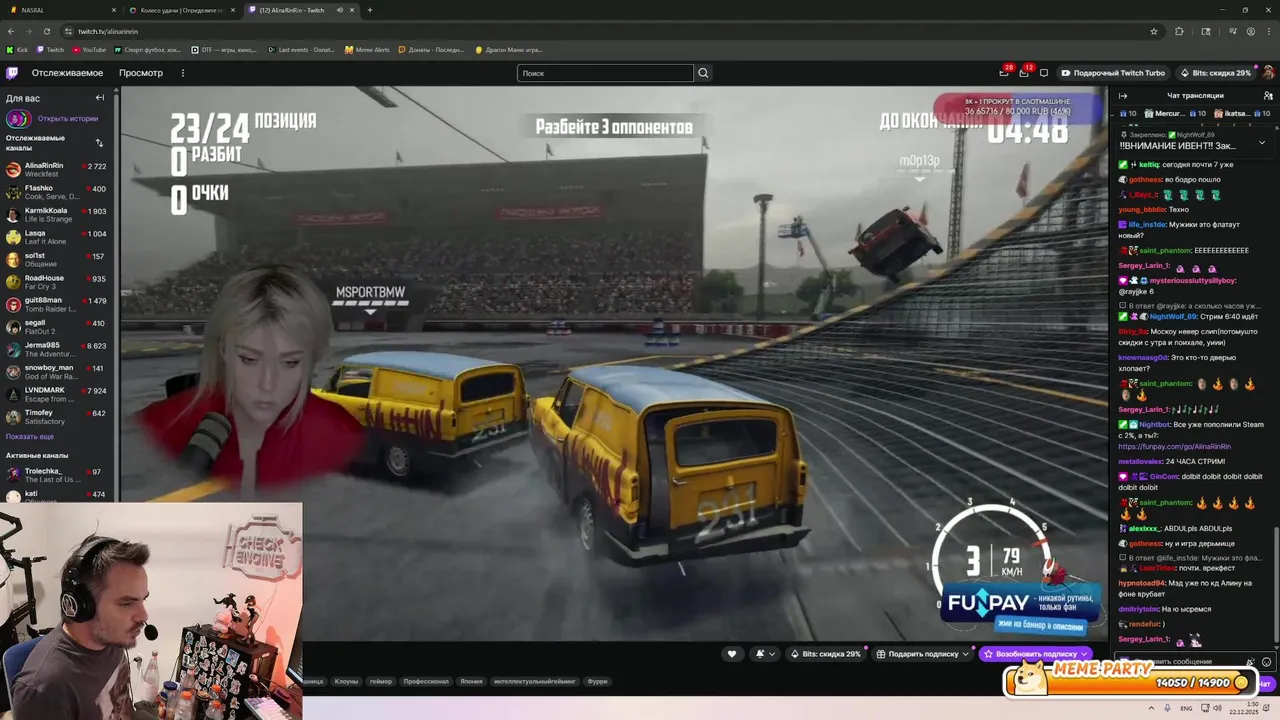Switch to the NASRAL tab

point(60,10)
